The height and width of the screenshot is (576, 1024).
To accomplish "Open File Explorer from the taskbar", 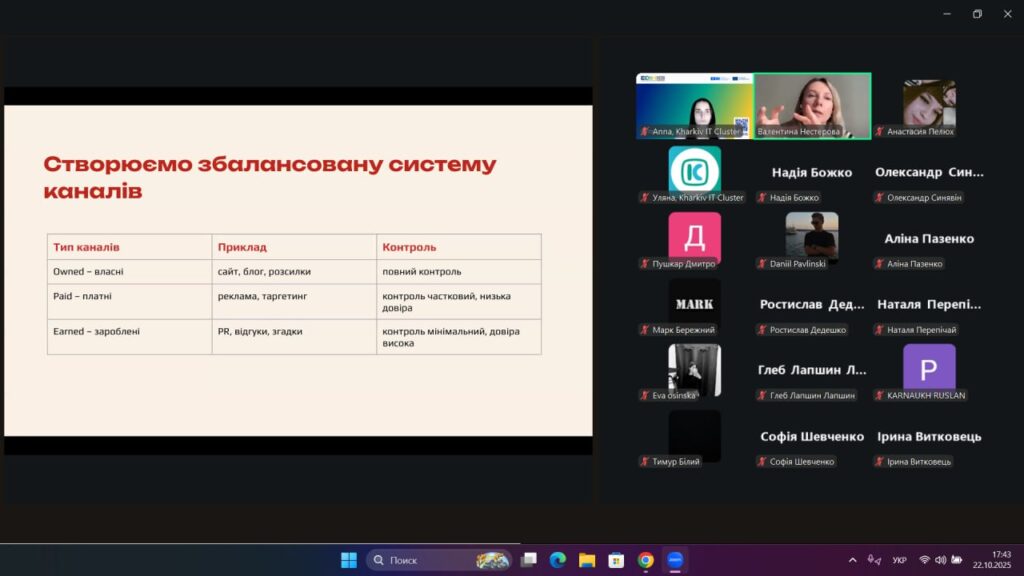I will coord(587,560).
